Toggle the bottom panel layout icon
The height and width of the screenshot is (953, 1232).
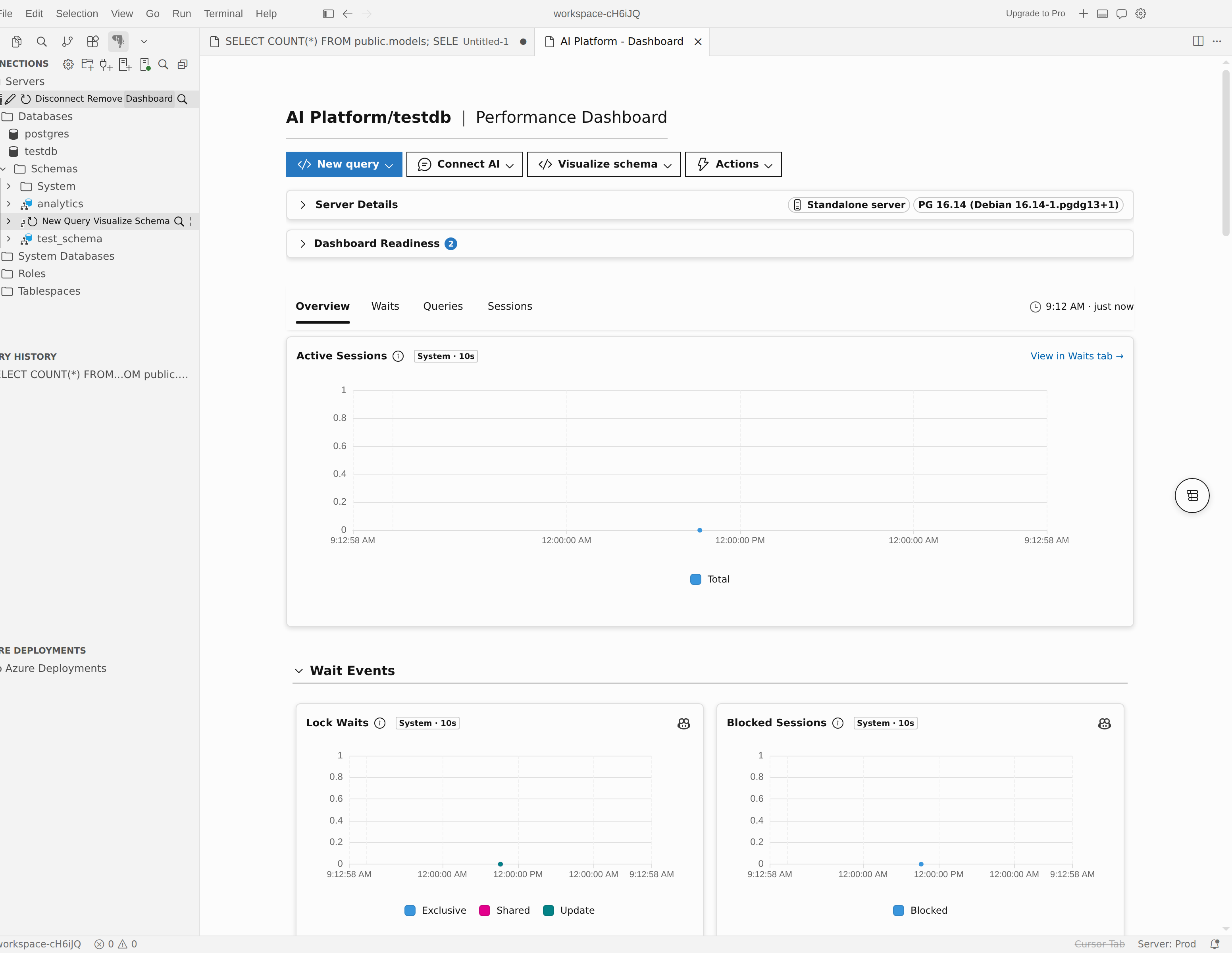pos(1102,14)
